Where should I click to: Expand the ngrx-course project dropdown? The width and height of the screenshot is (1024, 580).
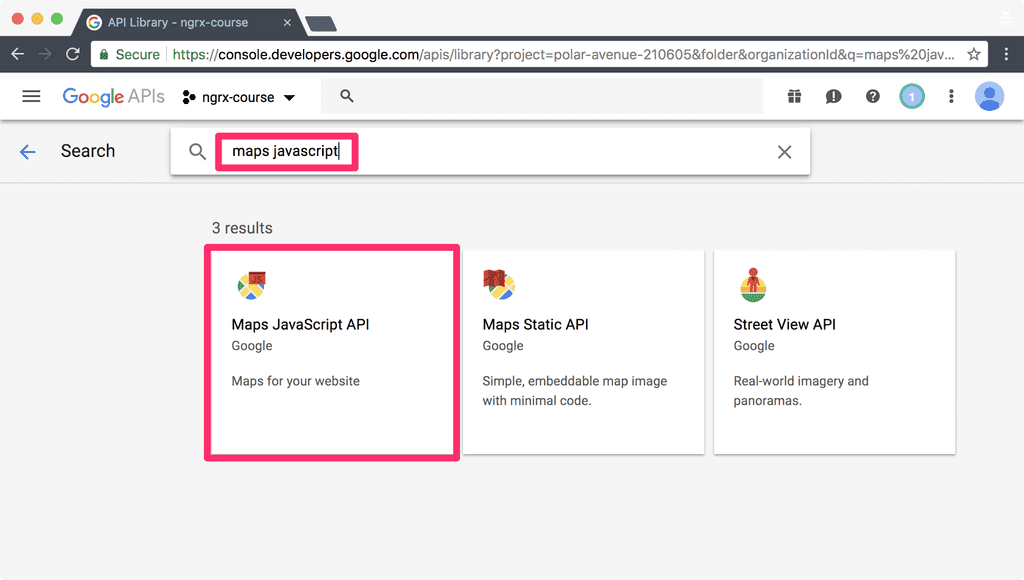[238, 97]
